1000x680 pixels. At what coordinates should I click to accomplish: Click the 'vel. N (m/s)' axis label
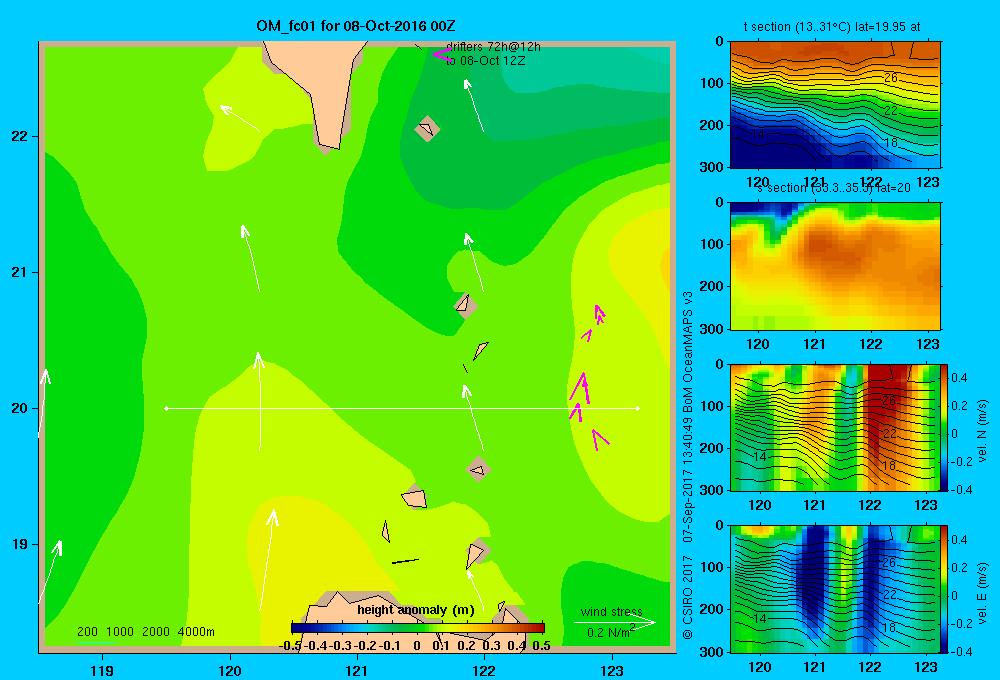click(x=982, y=431)
